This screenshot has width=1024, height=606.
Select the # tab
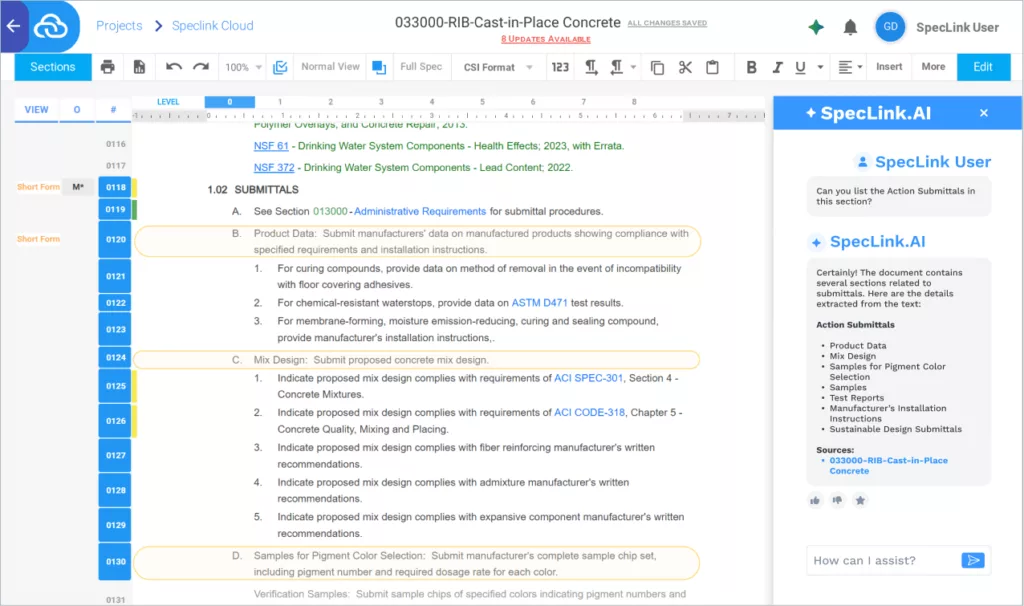[x=113, y=110]
